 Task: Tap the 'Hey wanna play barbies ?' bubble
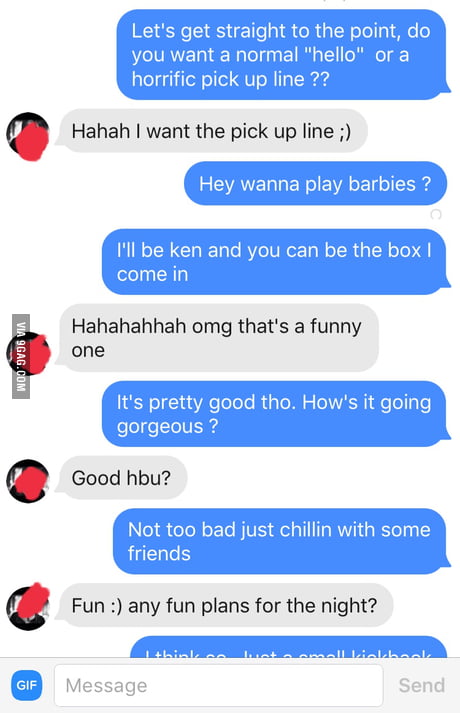(x=315, y=184)
